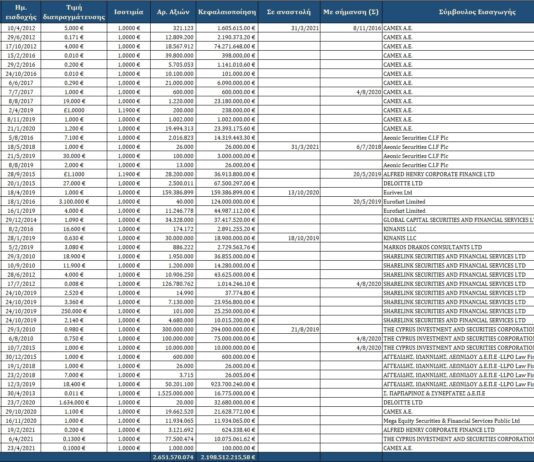The width and height of the screenshot is (534, 462).
Task: Select the 'Eurivex Ltd' advisor cell
Action: click(x=397, y=193)
